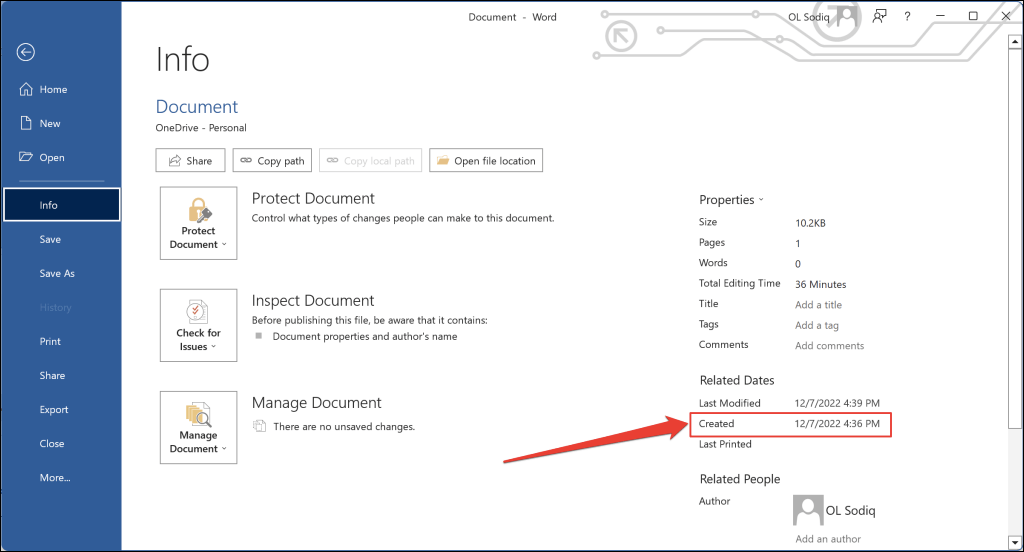1024x552 pixels.
Task: Choose Print from the sidebar
Action: tap(50, 342)
